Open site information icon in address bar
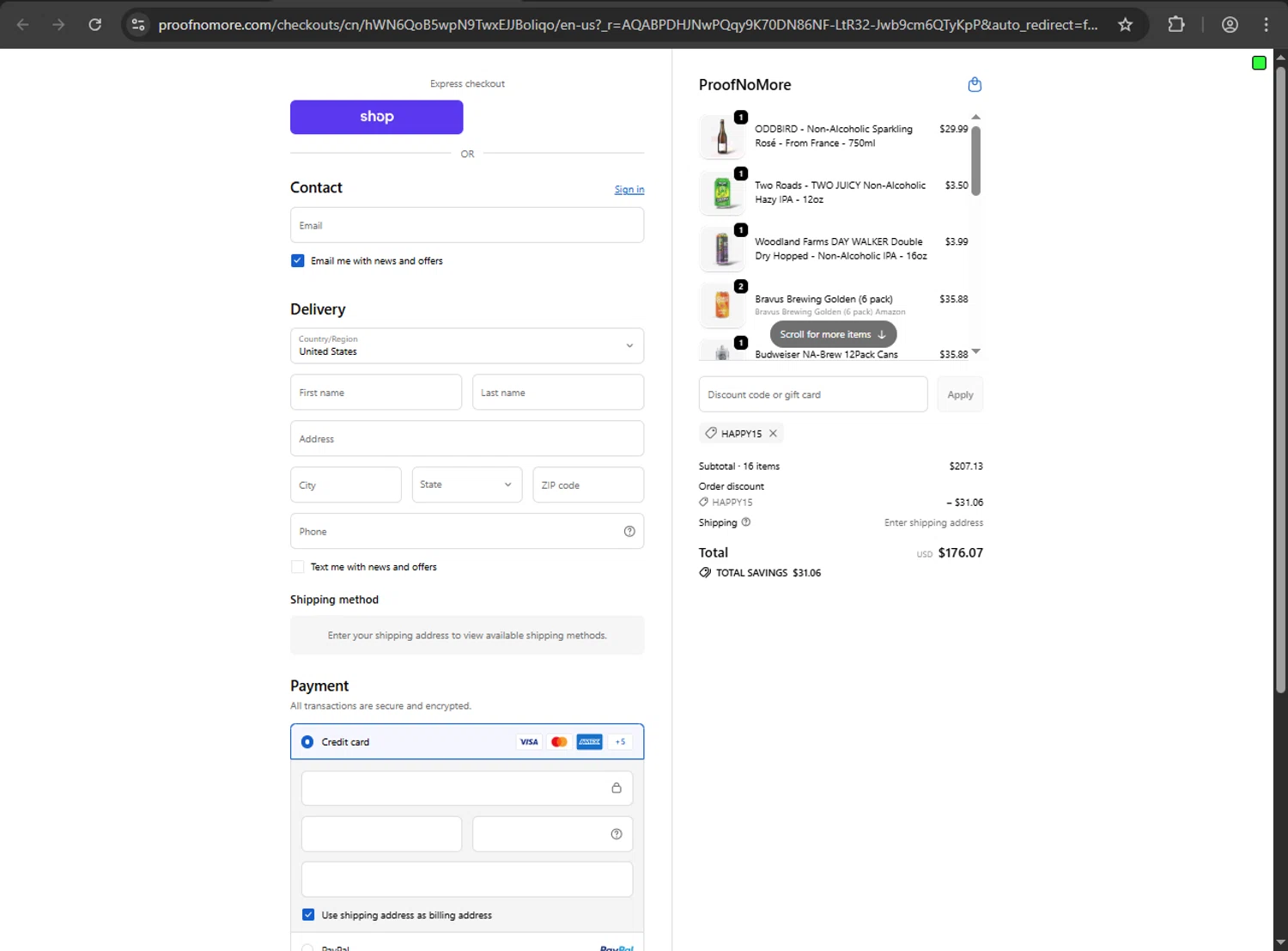This screenshot has width=1288, height=951. point(138,24)
